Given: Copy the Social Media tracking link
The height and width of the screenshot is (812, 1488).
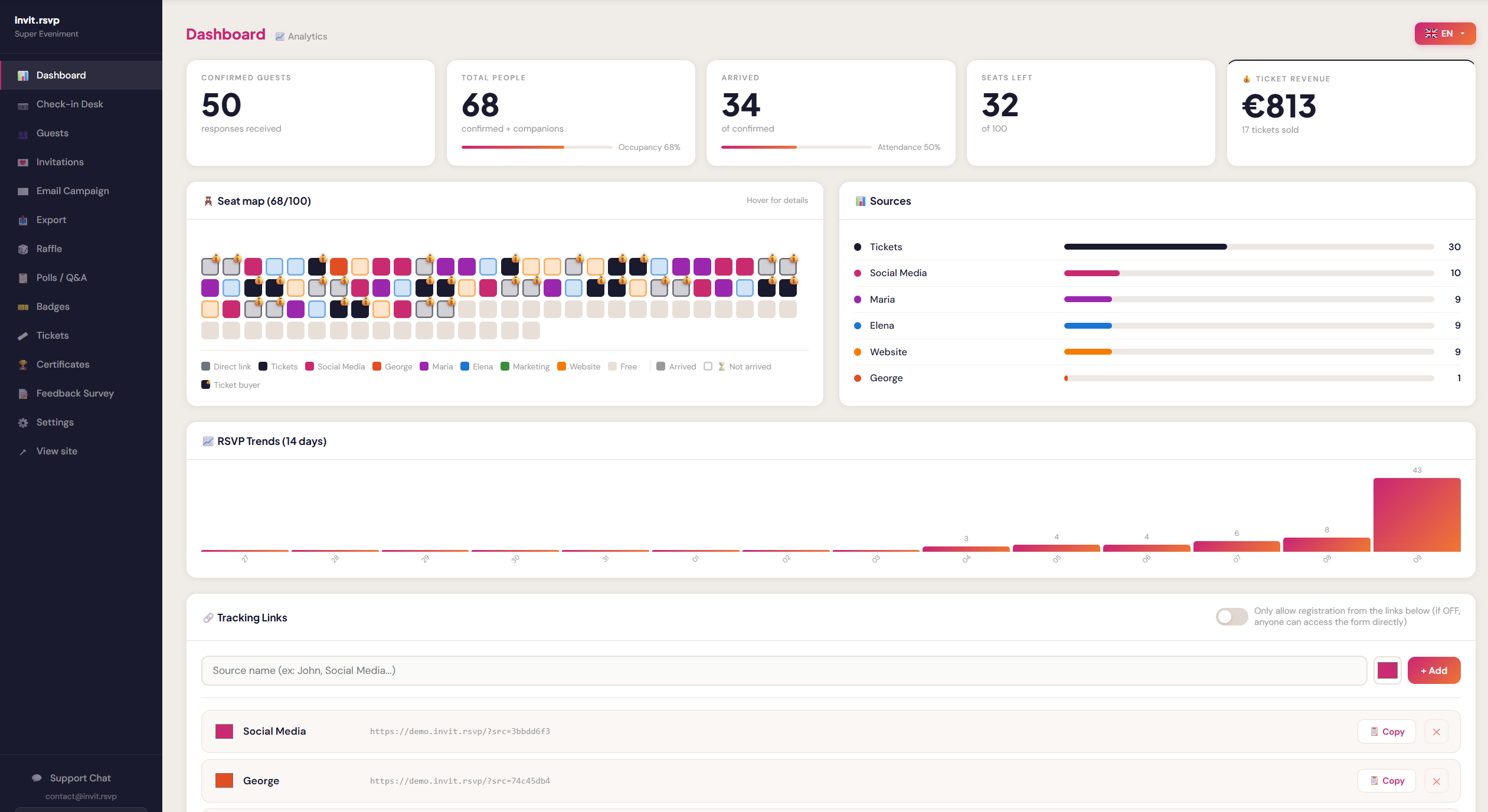Looking at the screenshot, I should [x=1386, y=731].
